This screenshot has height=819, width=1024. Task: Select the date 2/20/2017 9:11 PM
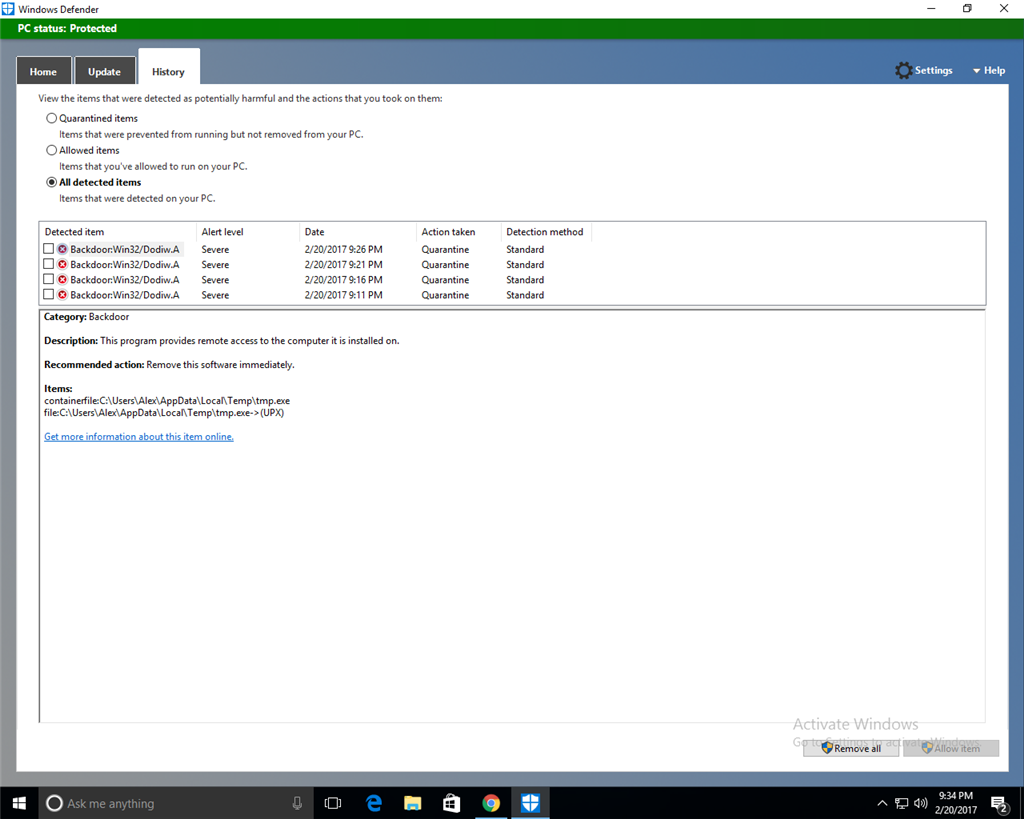tap(344, 295)
